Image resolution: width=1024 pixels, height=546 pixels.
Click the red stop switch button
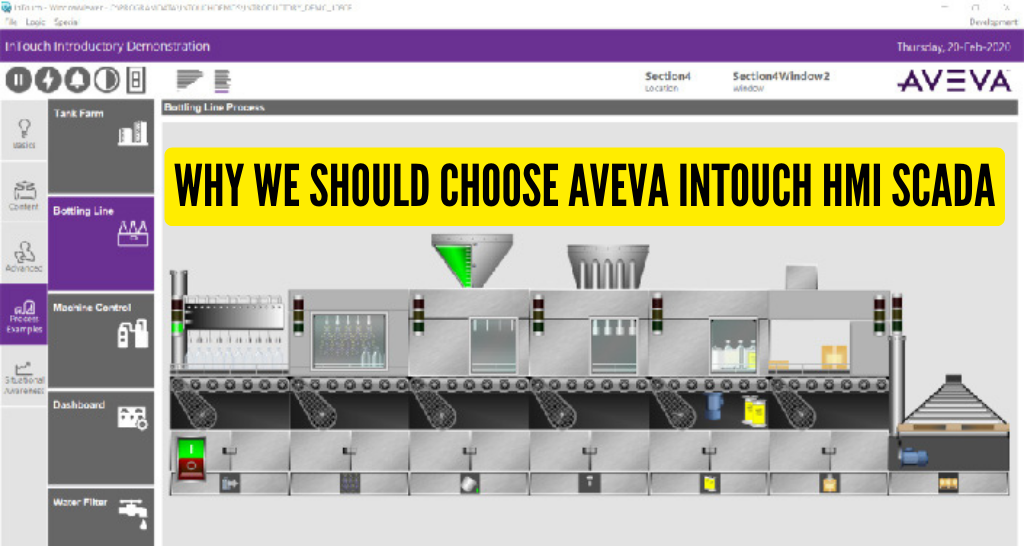pos(191,468)
